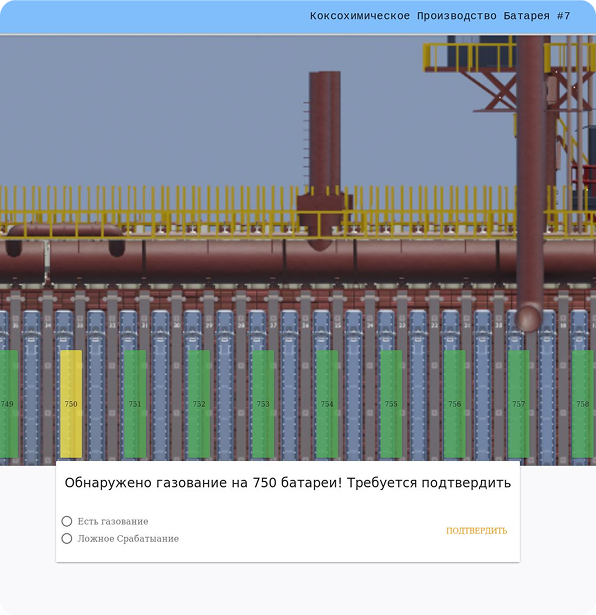The height and width of the screenshot is (615, 596).
Task: Select green oven marker 752
Action: [x=199, y=404]
